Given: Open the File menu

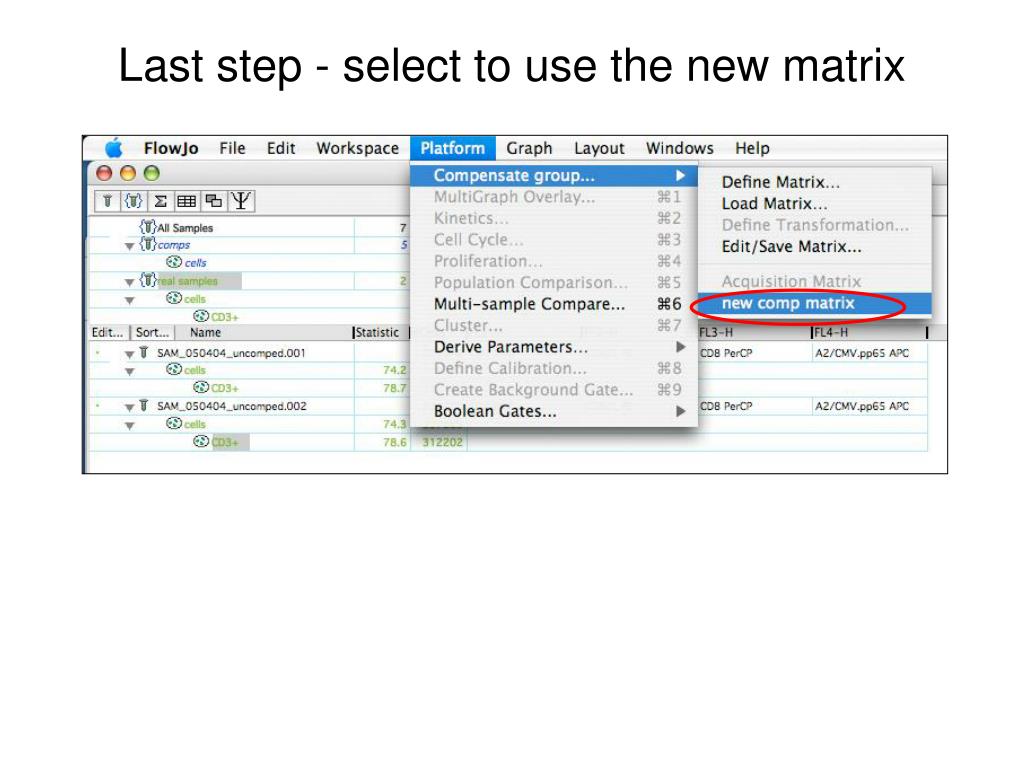Looking at the screenshot, I should click(232, 148).
